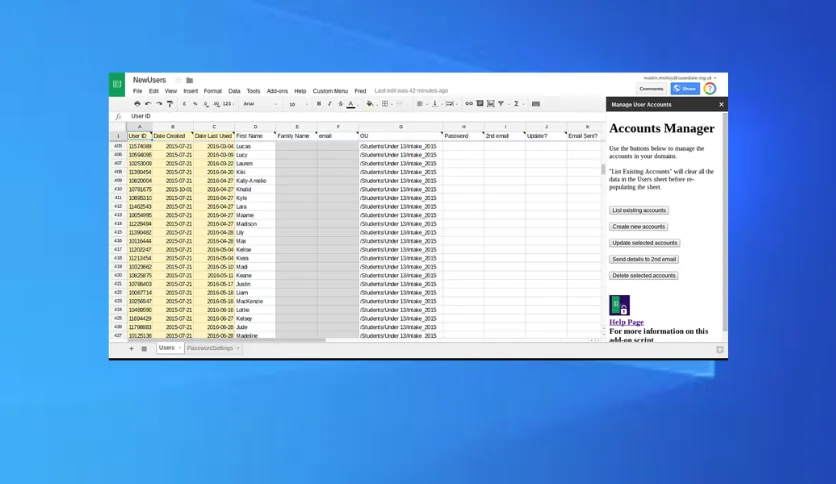836x484 pixels.
Task: Undo the last edit with the undo arrow
Action: click(x=148, y=104)
